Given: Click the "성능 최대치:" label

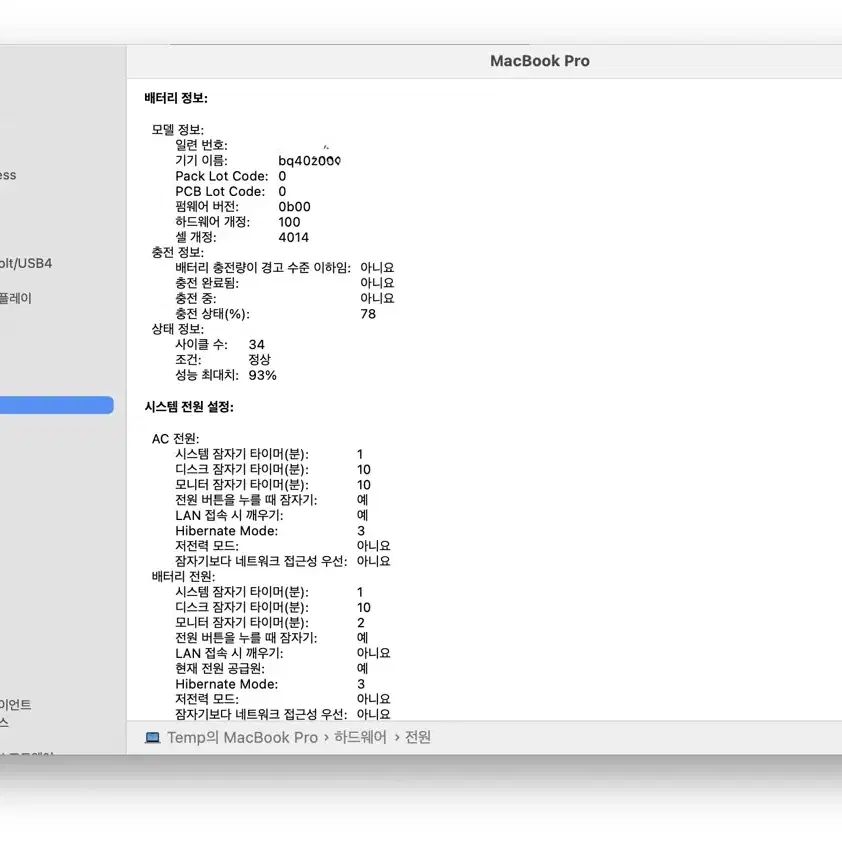Looking at the screenshot, I should (207, 375).
